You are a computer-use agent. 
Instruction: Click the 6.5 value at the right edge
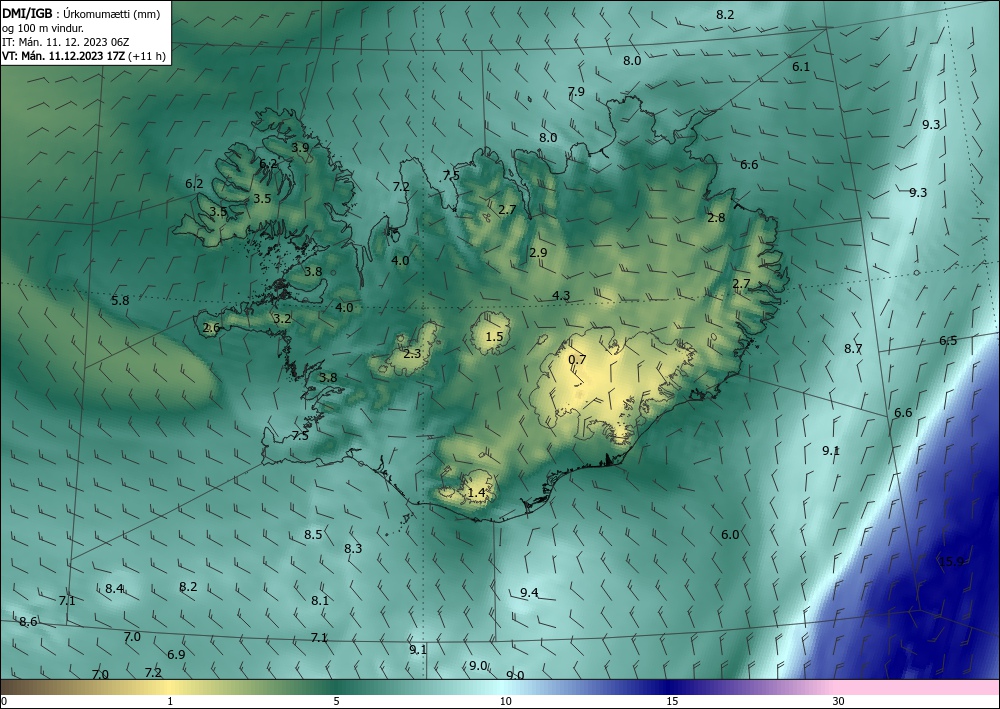948,340
